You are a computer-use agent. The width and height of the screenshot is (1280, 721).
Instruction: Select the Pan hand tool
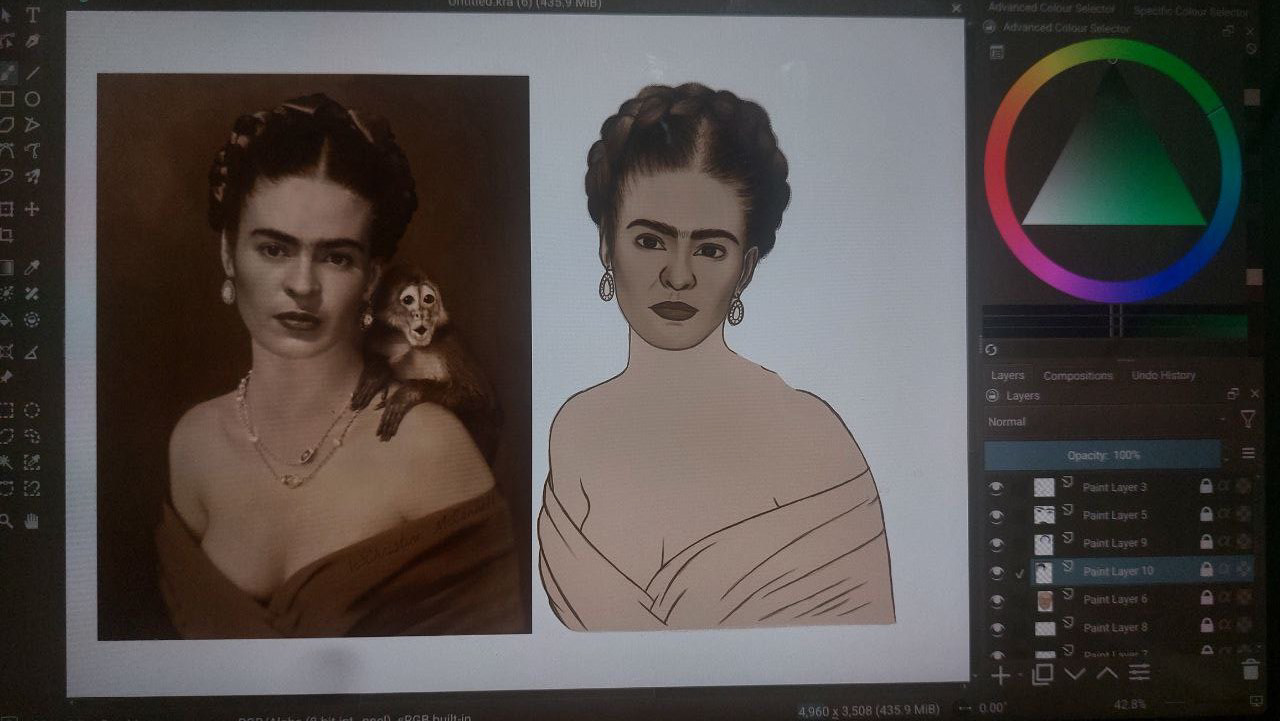point(33,520)
